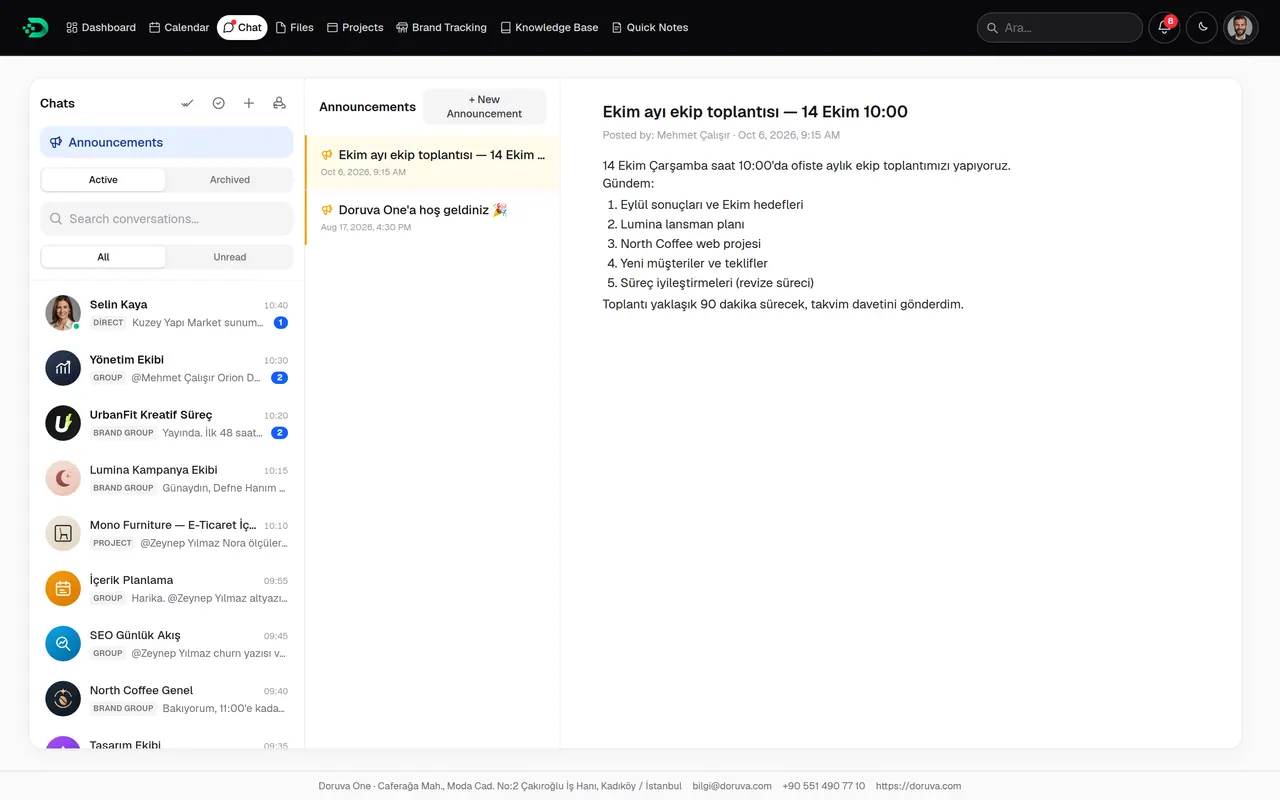Click megaphone icon on Doruva One'a announcement
This screenshot has width=1280, height=800.
click(x=326, y=210)
